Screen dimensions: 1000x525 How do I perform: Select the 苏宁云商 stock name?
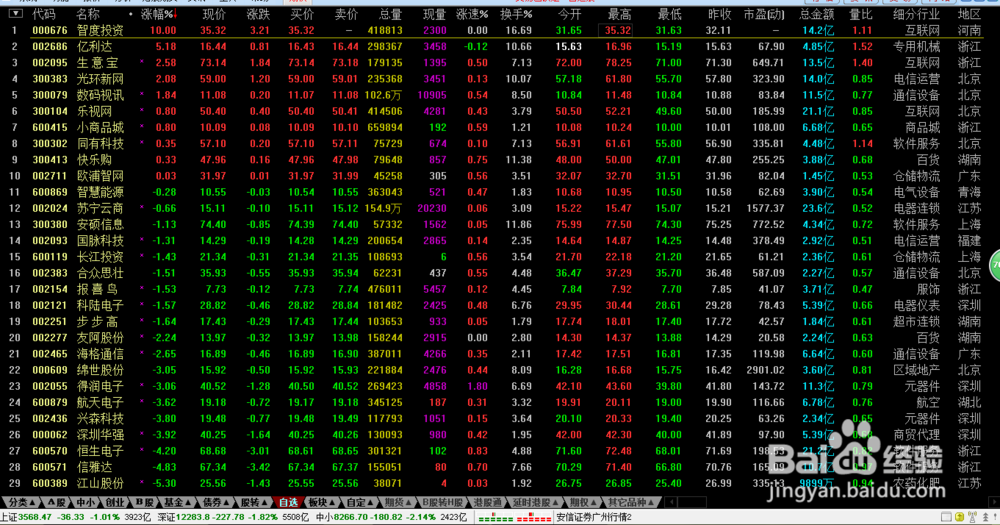coord(99,209)
